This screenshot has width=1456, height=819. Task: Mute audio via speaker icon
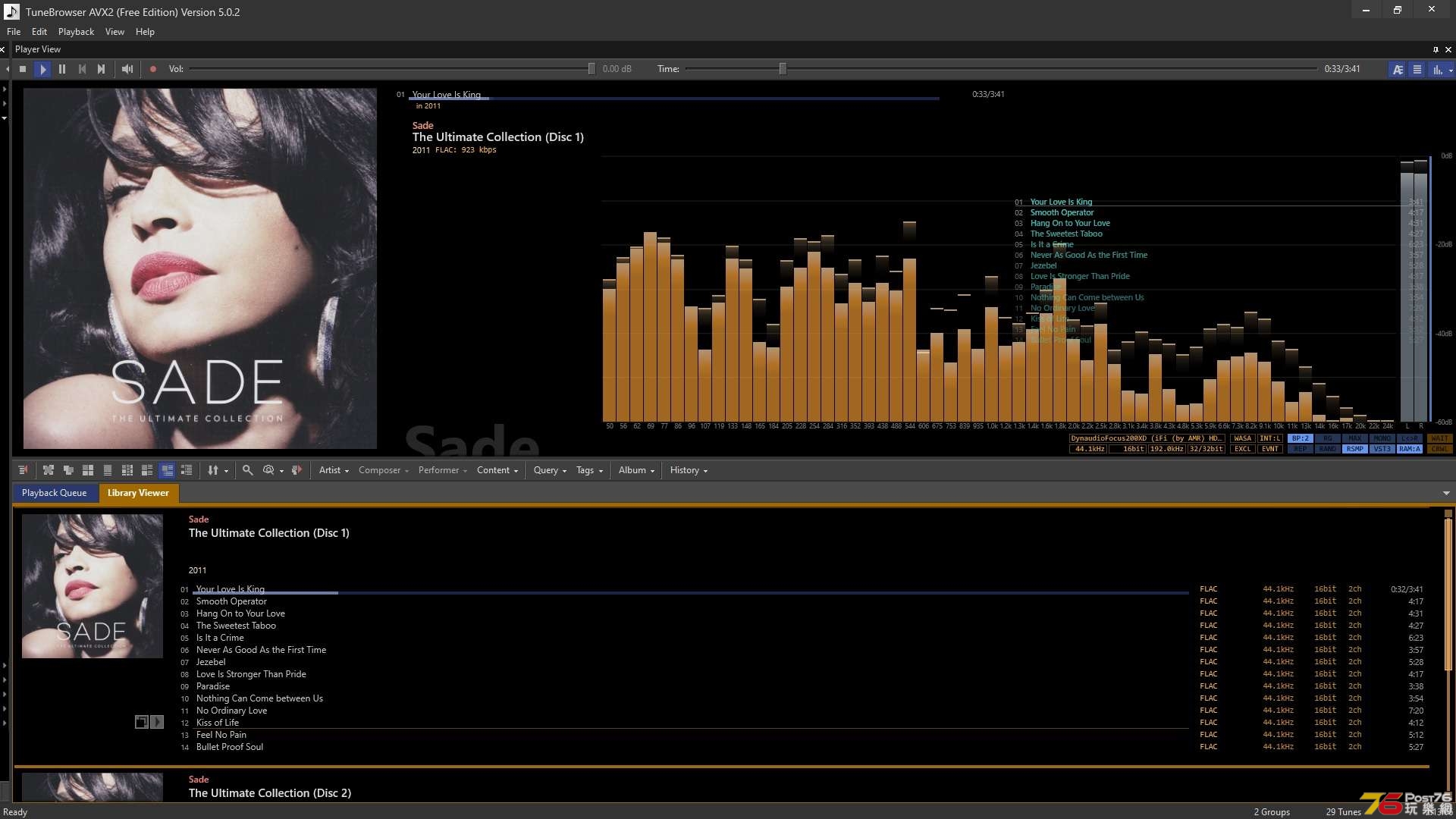click(127, 69)
